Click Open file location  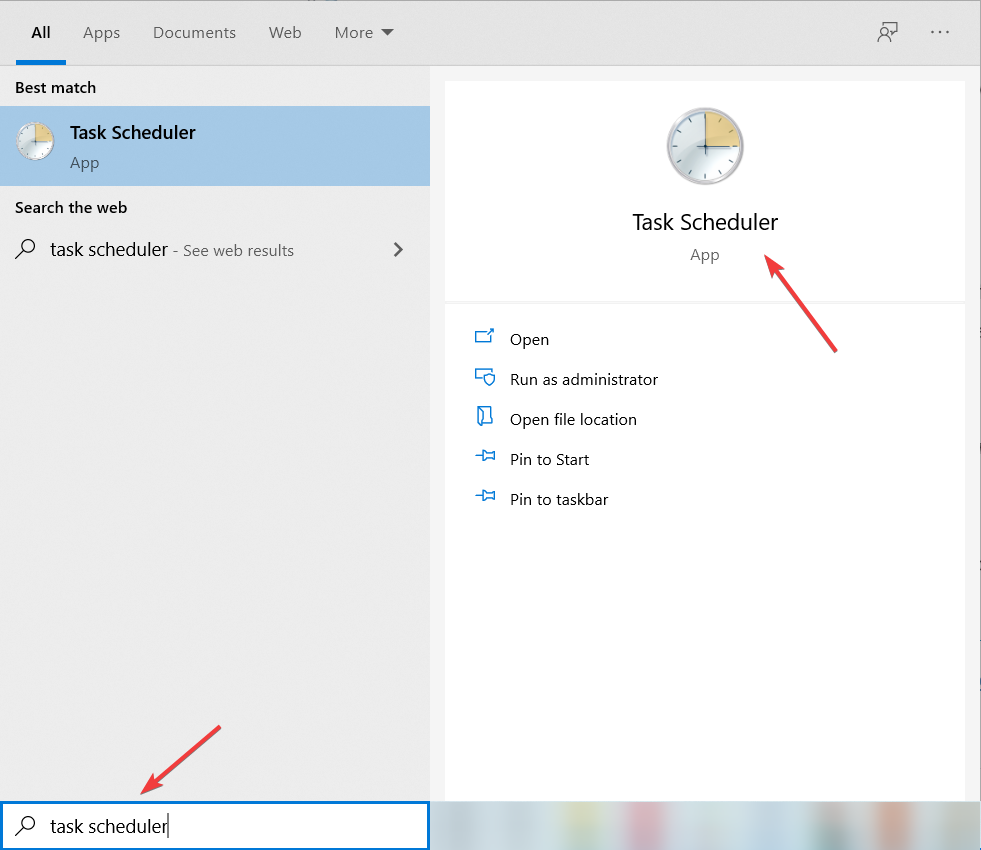573,419
